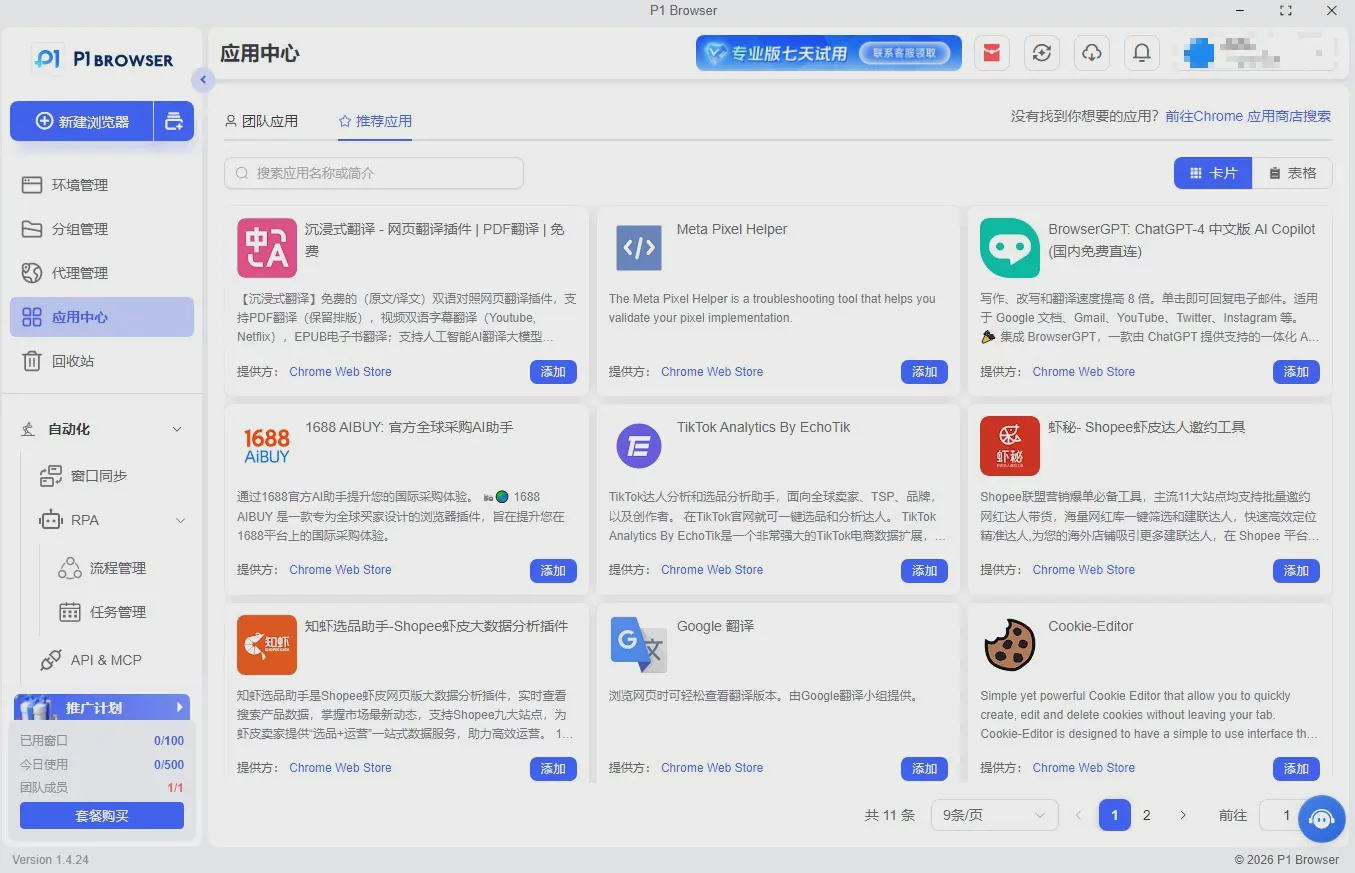Viewport: 1355px width, 873px height.
Task: Add the Google 翻译 extension
Action: [924, 769]
